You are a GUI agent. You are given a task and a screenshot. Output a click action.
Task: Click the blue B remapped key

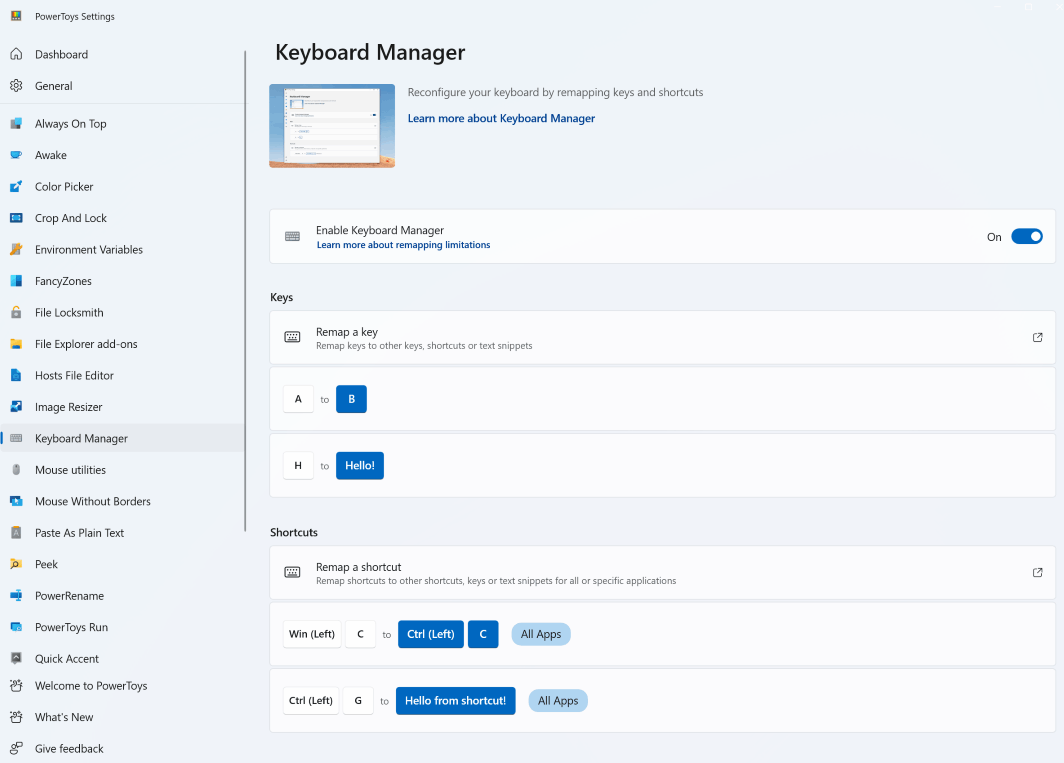click(352, 399)
